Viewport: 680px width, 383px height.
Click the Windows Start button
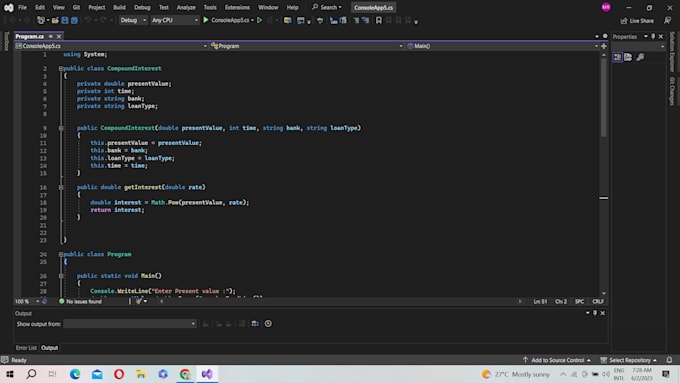pos(10,374)
